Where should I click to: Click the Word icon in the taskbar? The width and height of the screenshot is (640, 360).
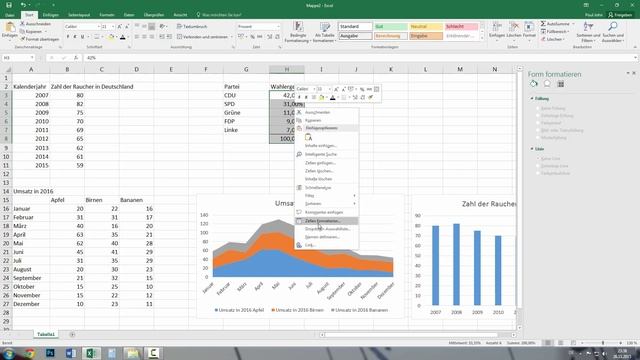pyautogui.click(x=71, y=353)
